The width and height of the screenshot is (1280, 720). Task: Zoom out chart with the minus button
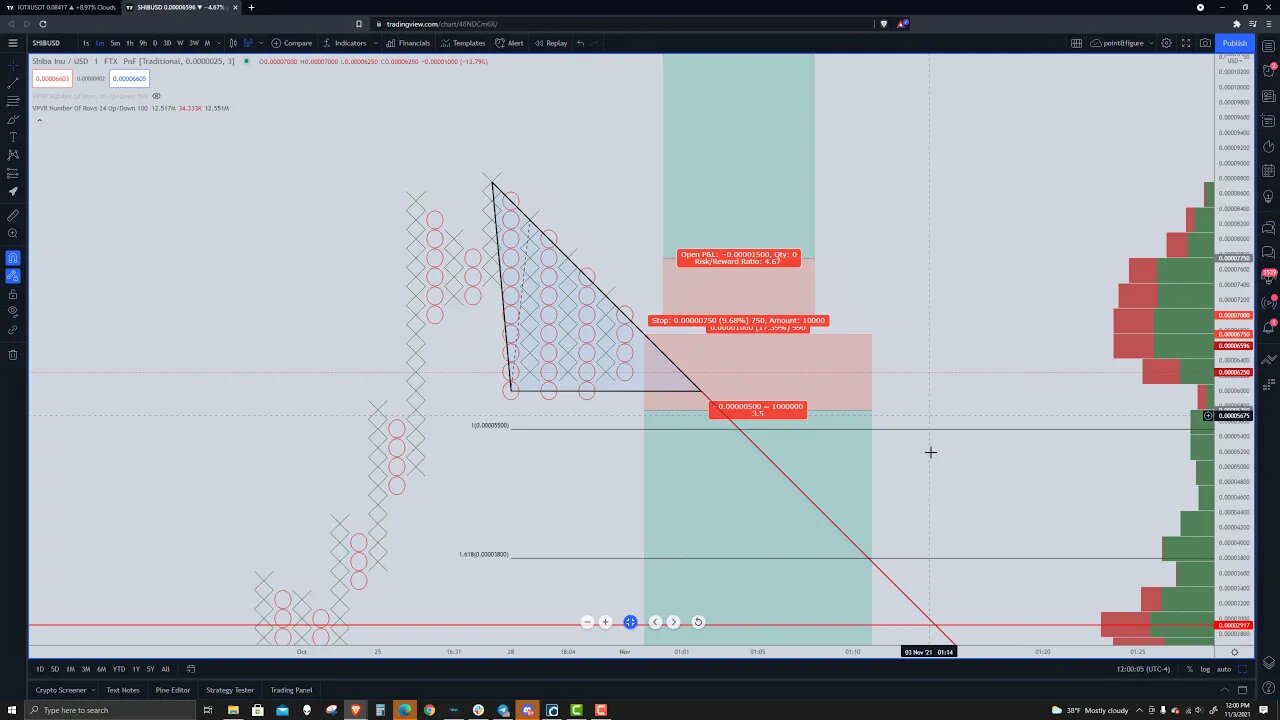[x=587, y=622]
